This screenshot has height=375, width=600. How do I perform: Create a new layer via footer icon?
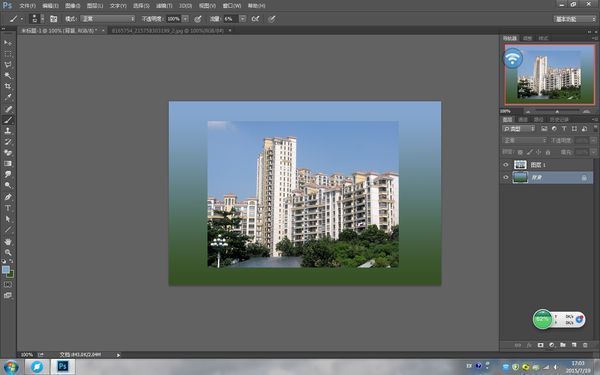pyautogui.click(x=574, y=345)
